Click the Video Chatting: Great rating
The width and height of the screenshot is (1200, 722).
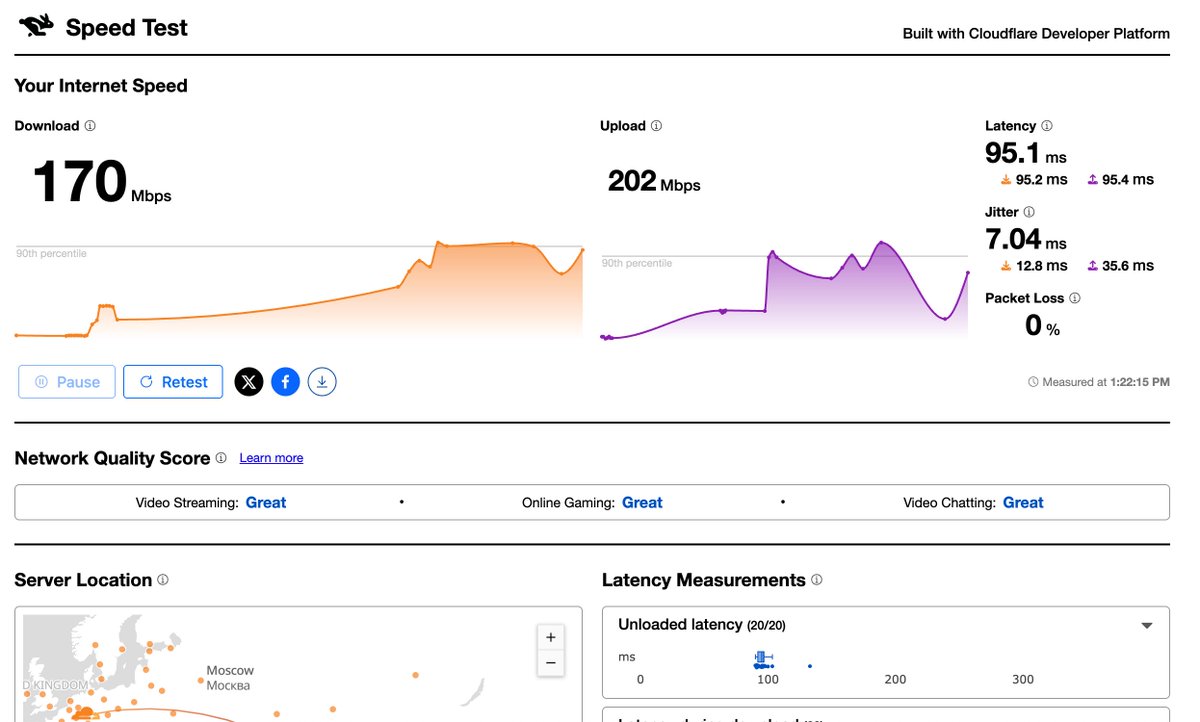point(973,503)
